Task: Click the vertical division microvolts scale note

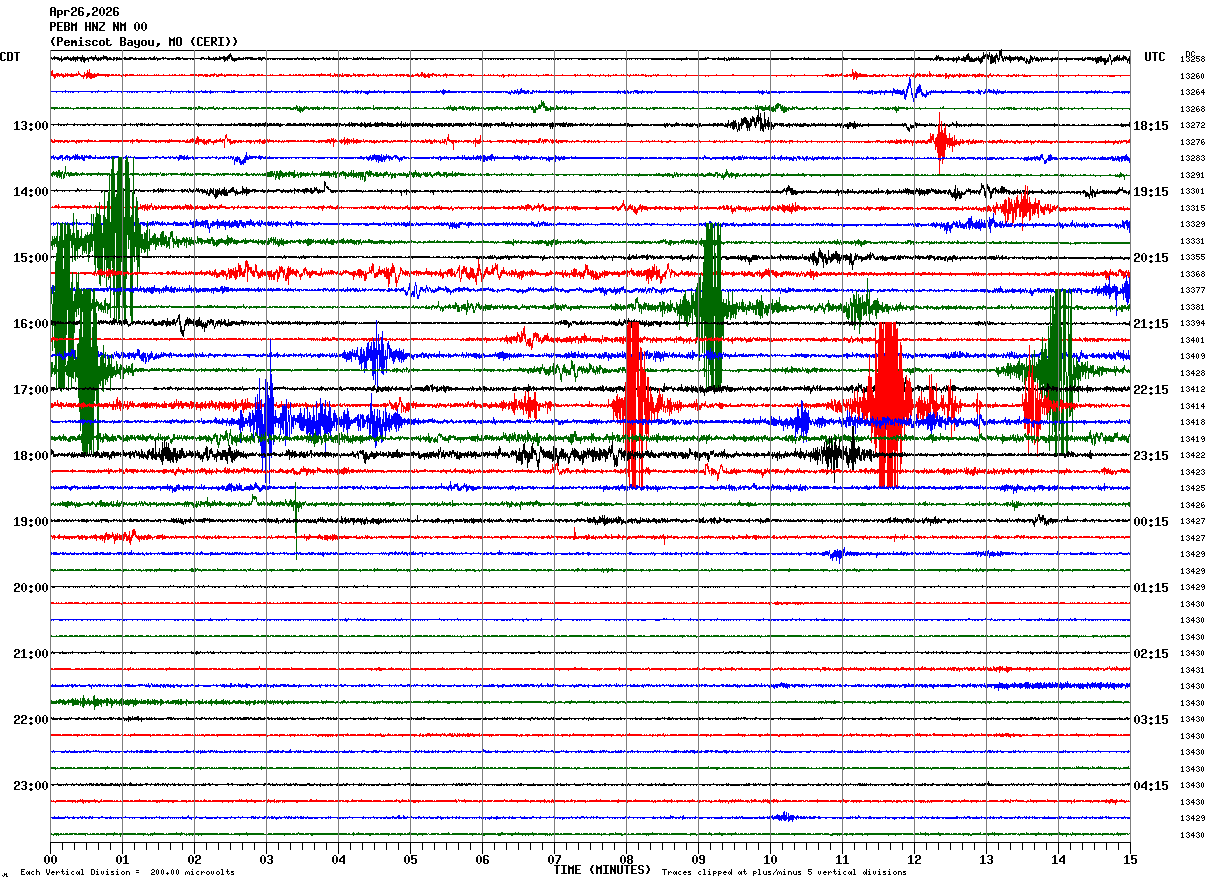Action: click(x=127, y=872)
